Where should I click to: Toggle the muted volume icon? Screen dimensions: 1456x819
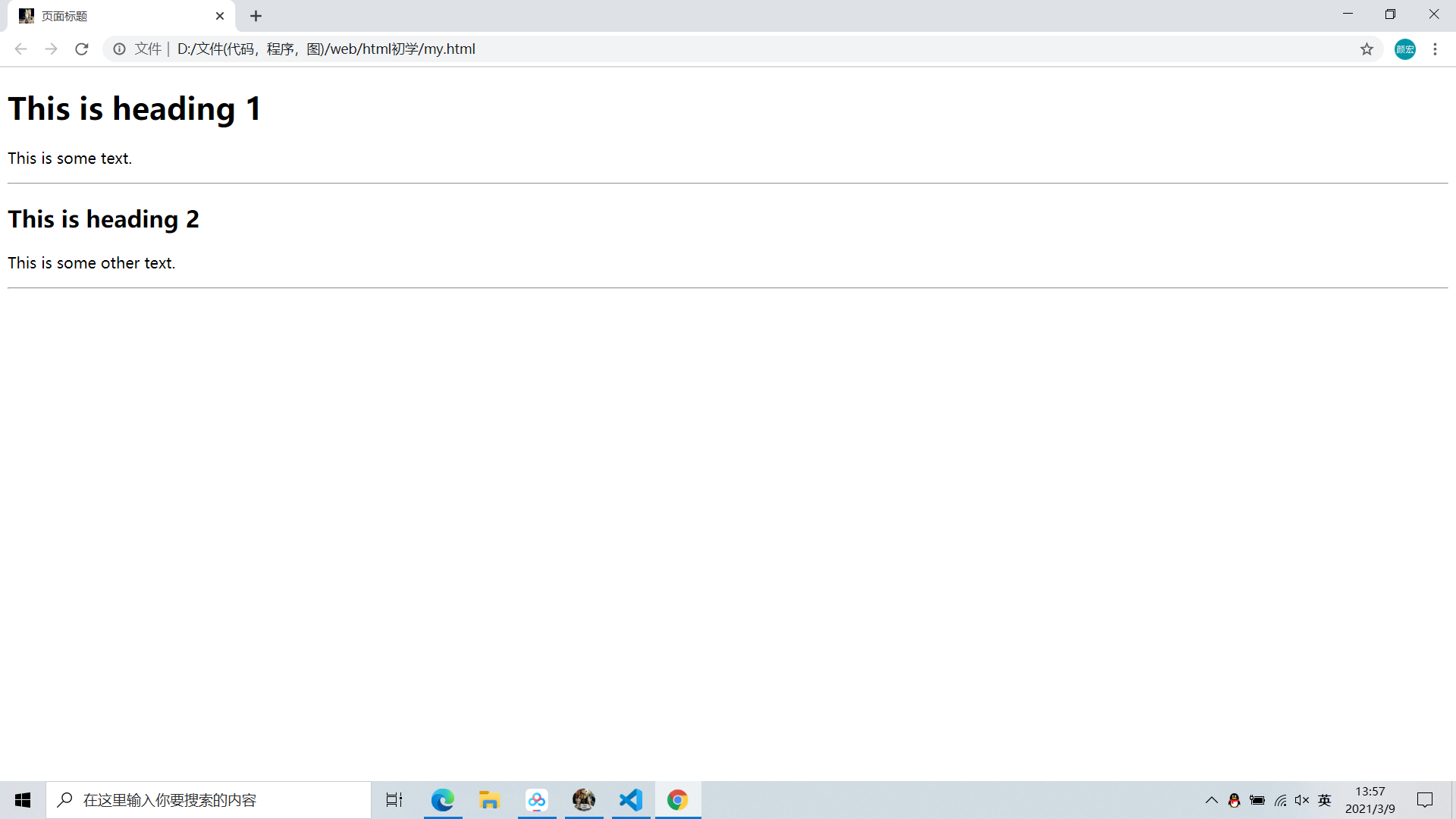[1302, 800]
